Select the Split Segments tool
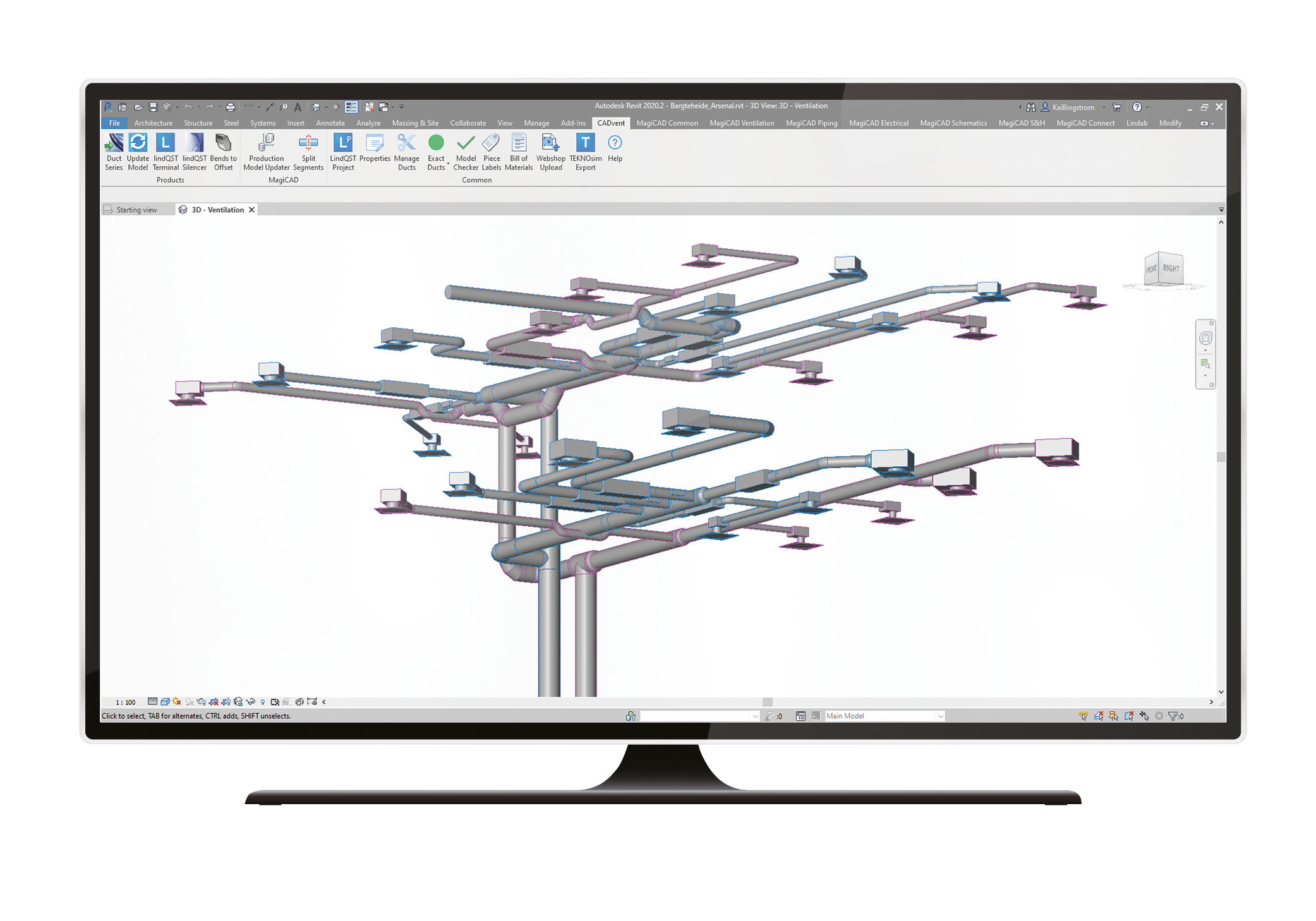Screen dimensions: 1316x921 tap(308, 152)
